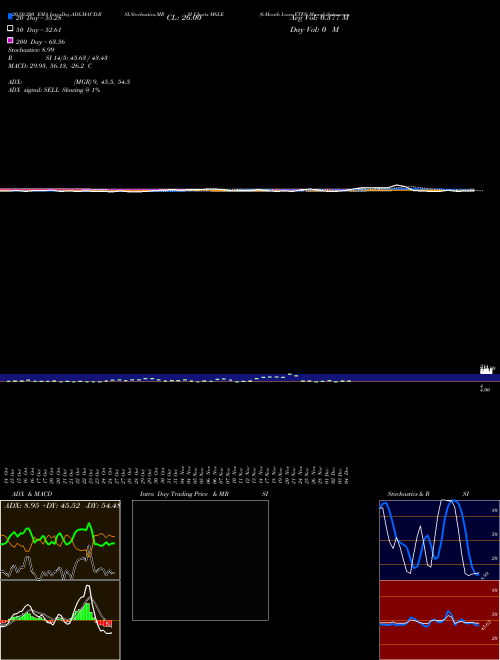Image resolution: width=500 pixels, height=660 pixels.
Task: Click the MACD histogram chart with green bars
Action: pos(60,620)
